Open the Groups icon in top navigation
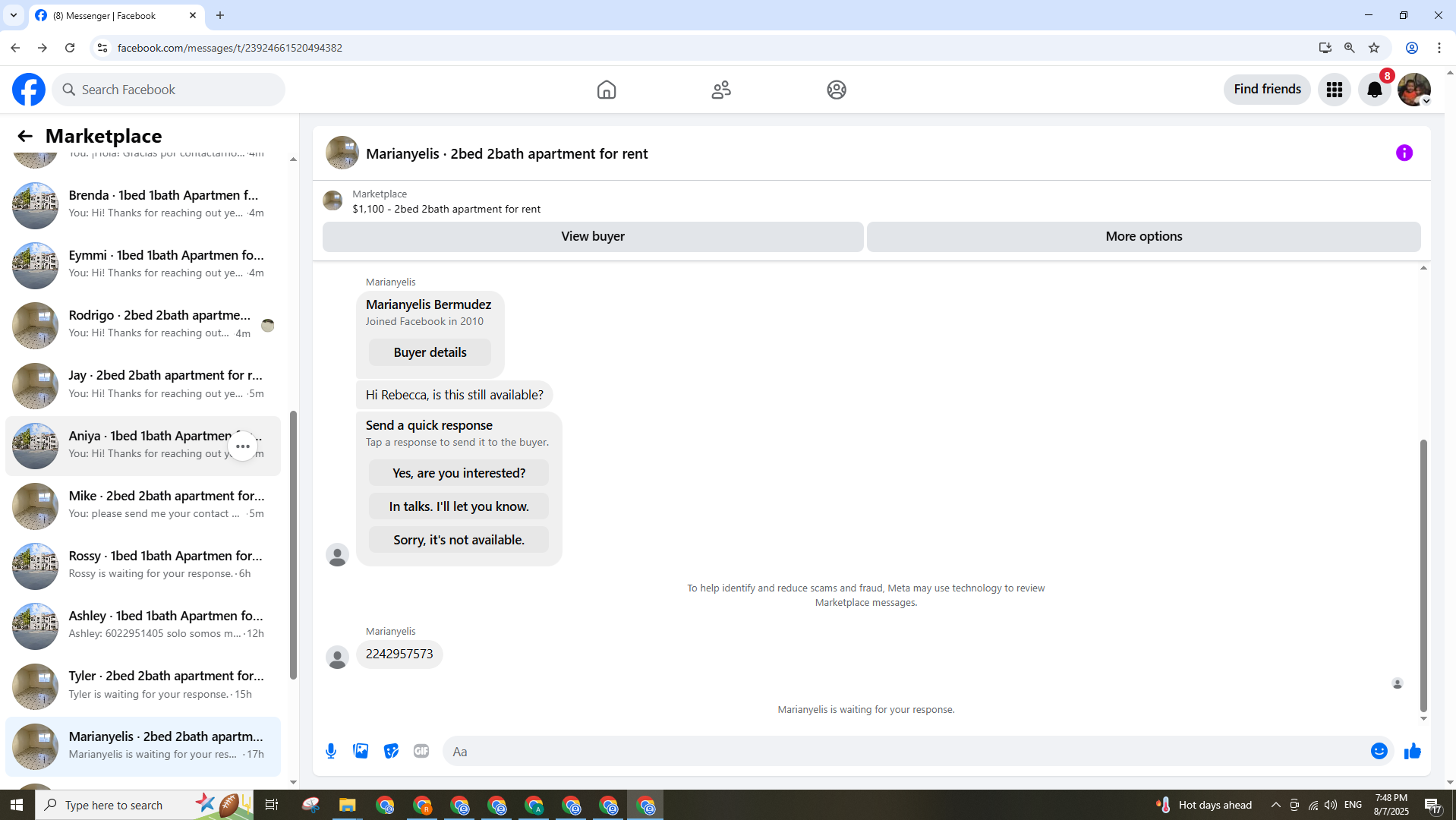This screenshot has width=1456, height=820. (x=837, y=90)
